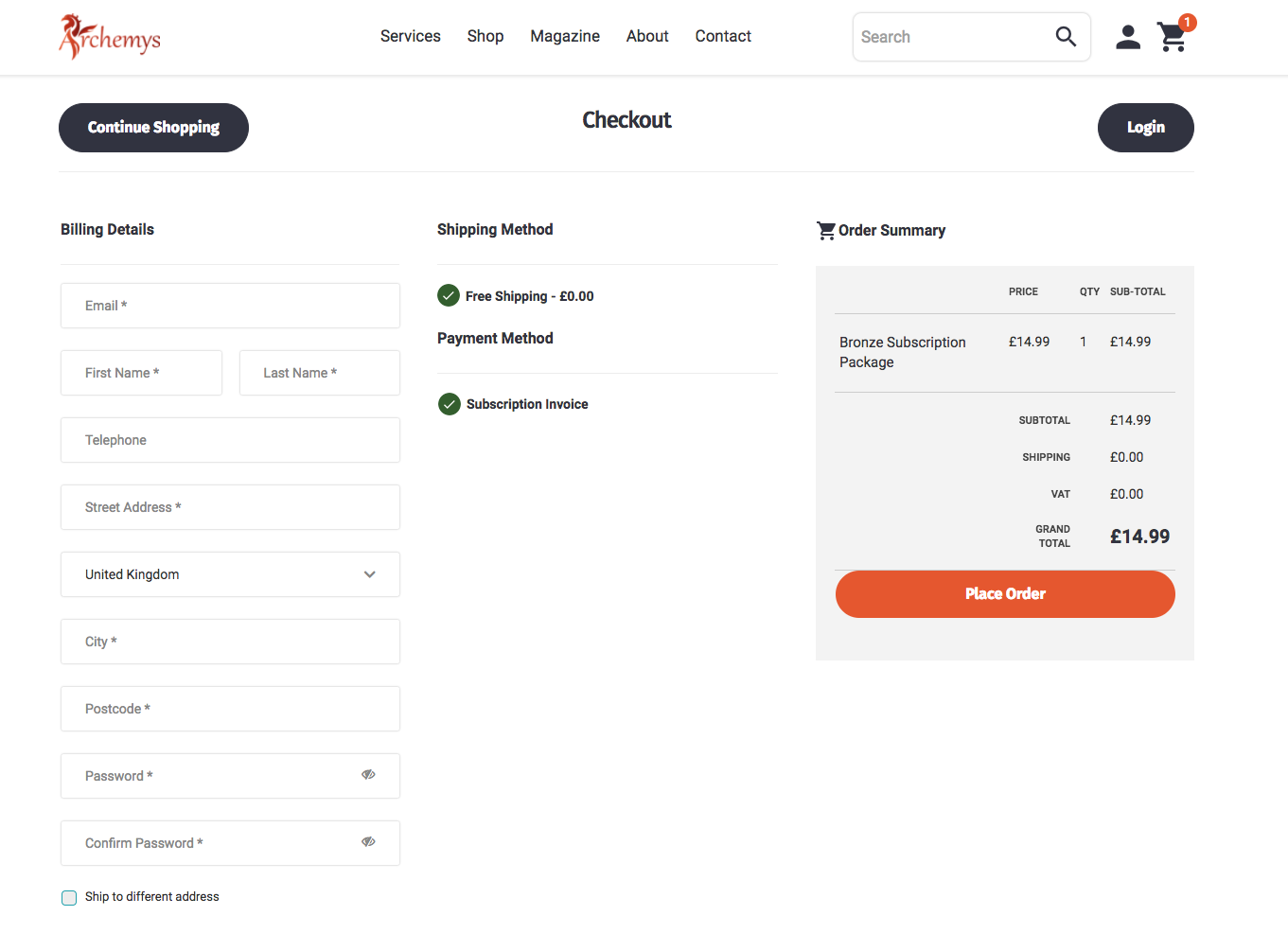This screenshot has height=951, width=1288.
Task: Click the Archemys logo
Action: pyautogui.click(x=110, y=37)
